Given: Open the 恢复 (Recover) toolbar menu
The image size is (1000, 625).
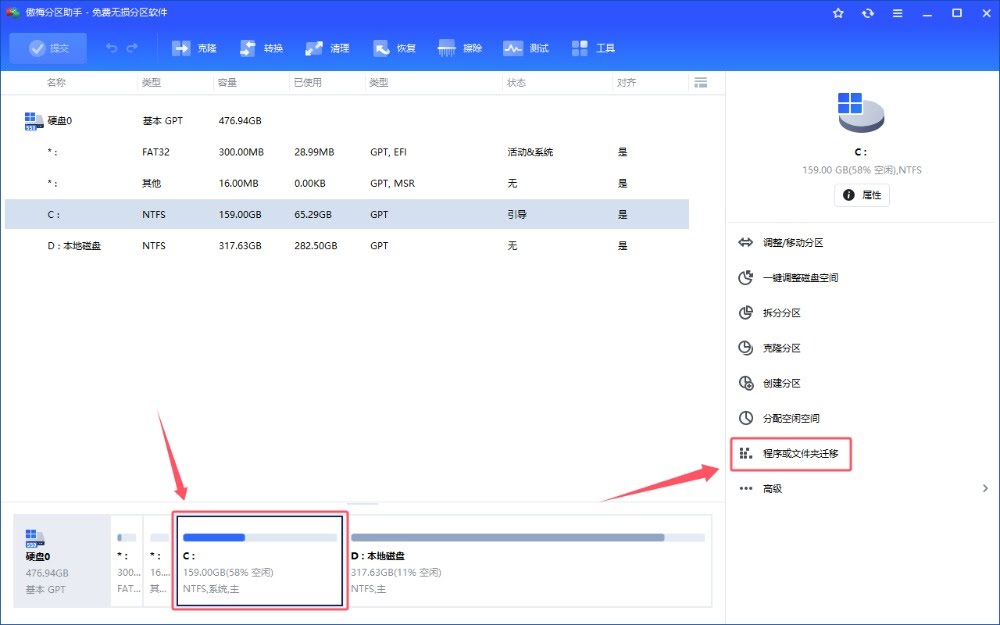Looking at the screenshot, I should click(x=394, y=48).
